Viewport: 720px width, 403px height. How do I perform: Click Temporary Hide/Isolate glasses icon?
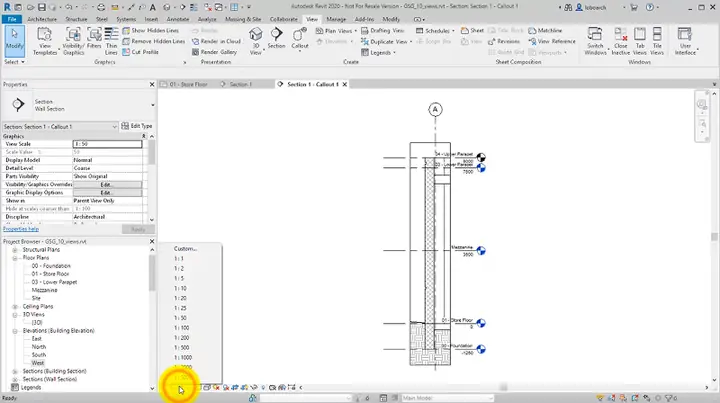pos(254,387)
